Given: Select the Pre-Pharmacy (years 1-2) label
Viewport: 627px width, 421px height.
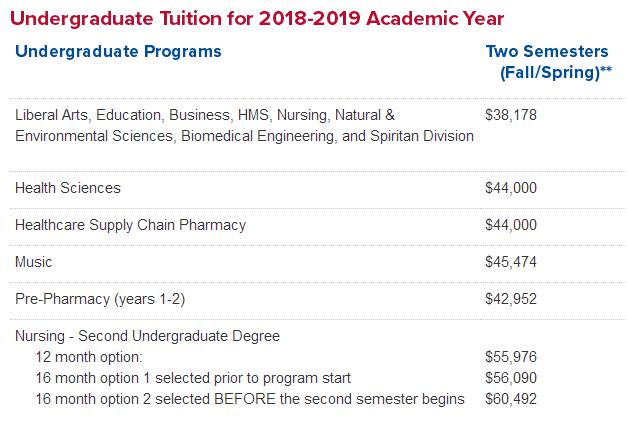Looking at the screenshot, I should click(100, 299).
